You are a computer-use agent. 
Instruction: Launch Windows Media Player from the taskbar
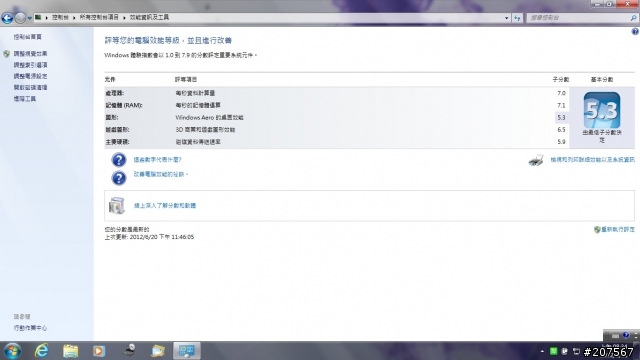coord(99,351)
